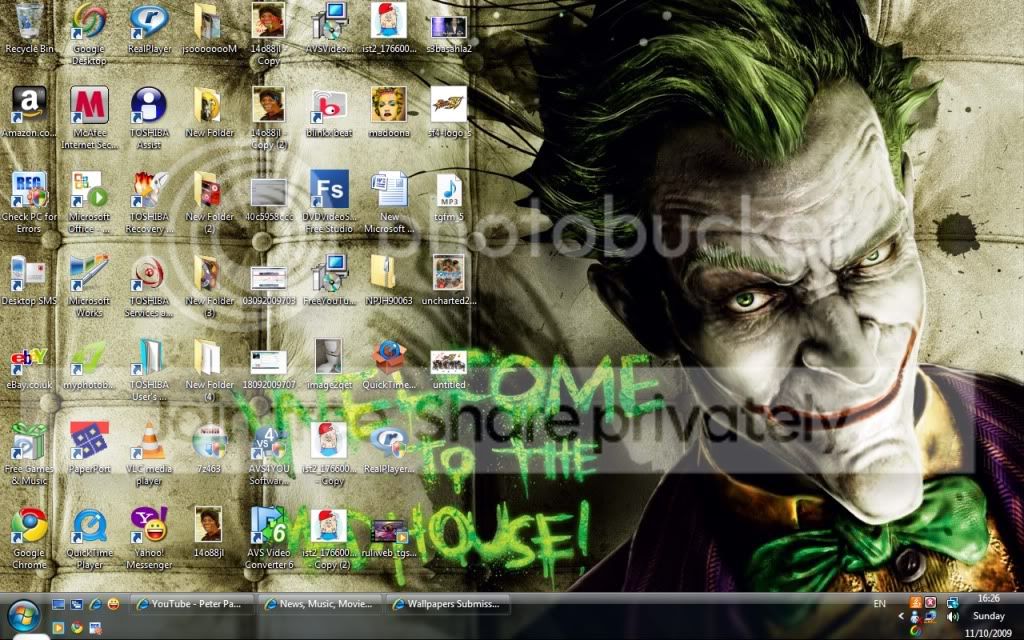Launch Chrome from Quick Launch bar
Image resolution: width=1024 pixels, height=640 pixels.
77,628
